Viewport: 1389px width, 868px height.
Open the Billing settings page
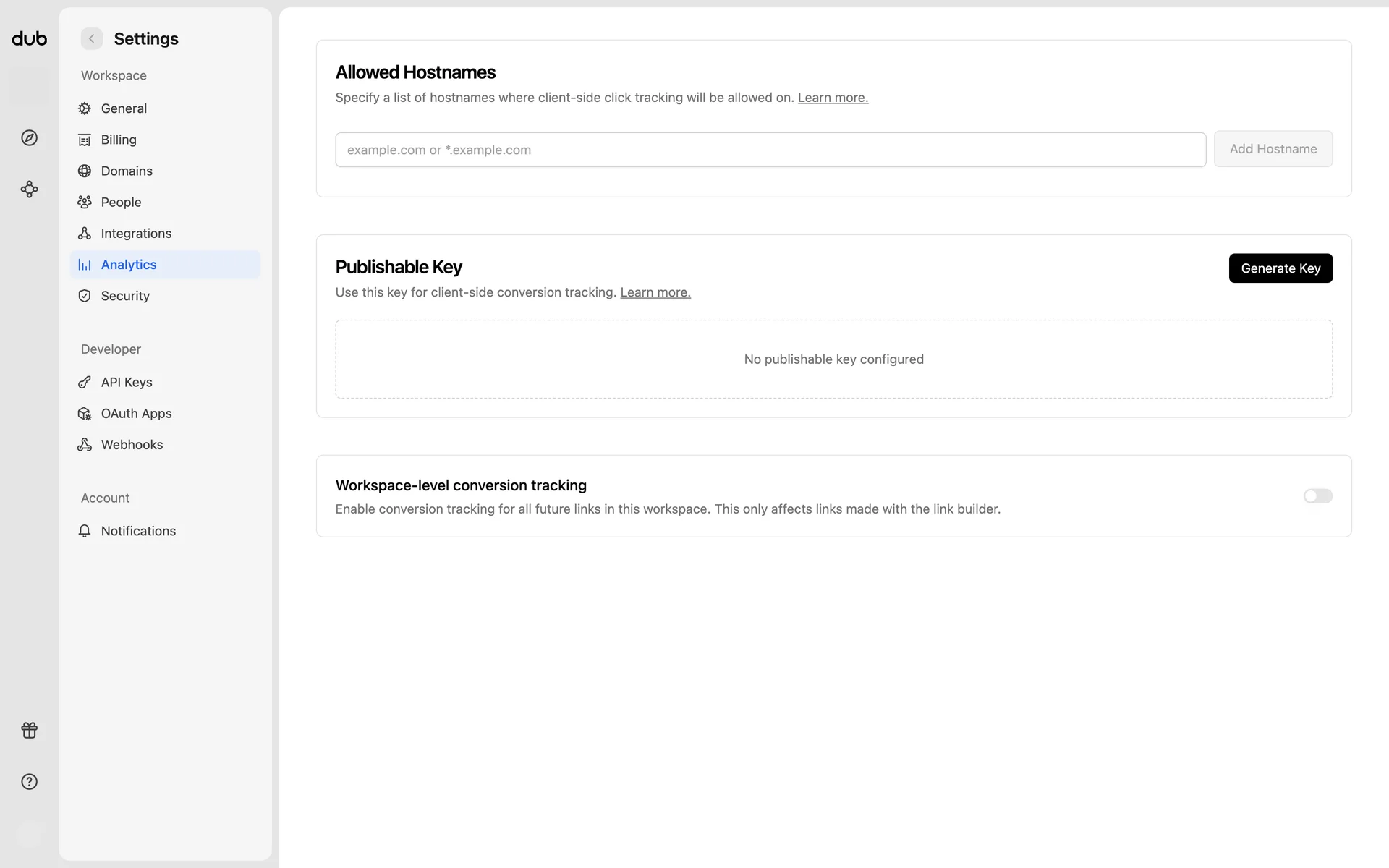[x=119, y=140]
